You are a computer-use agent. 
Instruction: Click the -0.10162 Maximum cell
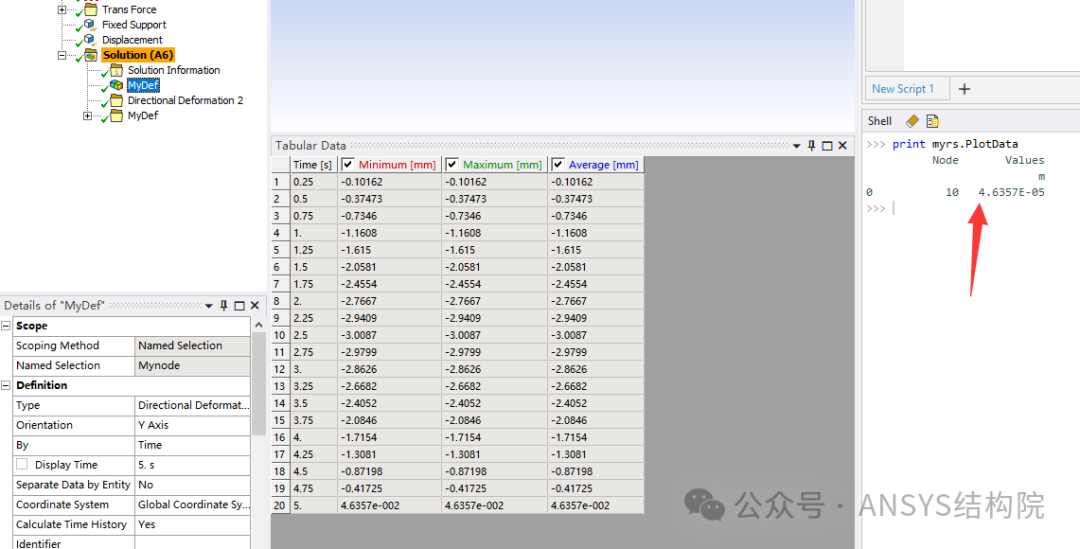coord(495,182)
